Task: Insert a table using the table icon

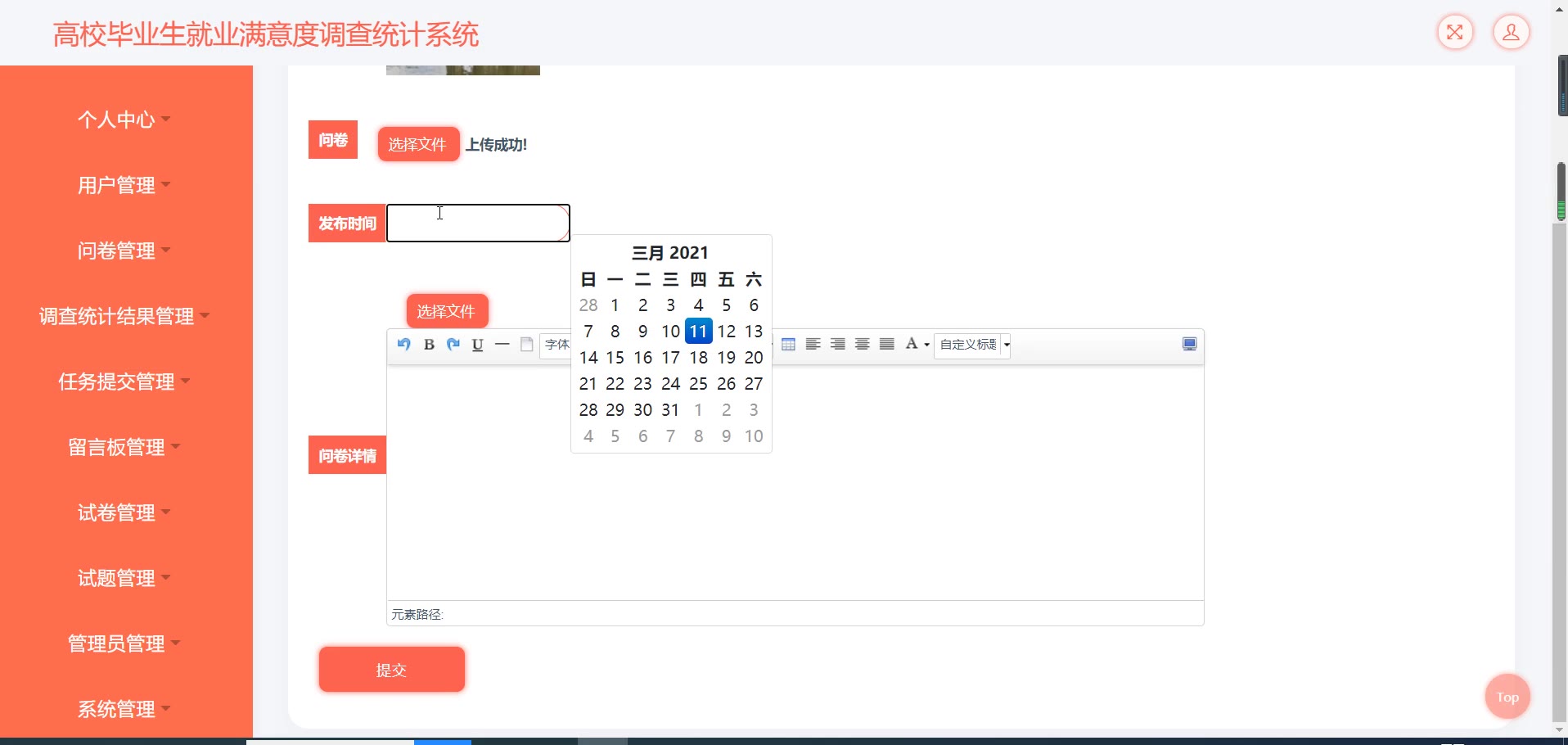Action: pos(788,345)
